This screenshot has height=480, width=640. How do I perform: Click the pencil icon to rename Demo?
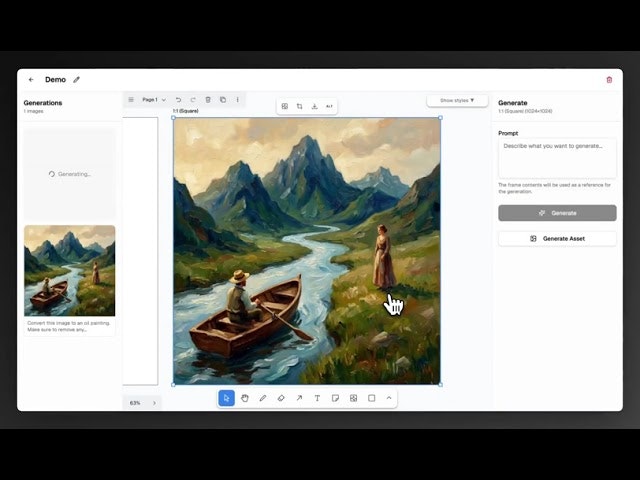[x=77, y=80]
